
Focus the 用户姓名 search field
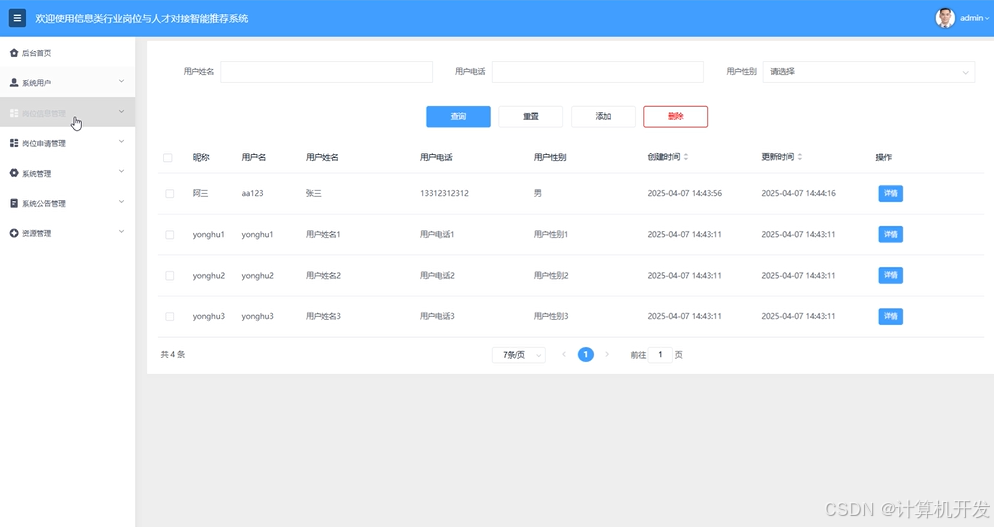[326, 72]
